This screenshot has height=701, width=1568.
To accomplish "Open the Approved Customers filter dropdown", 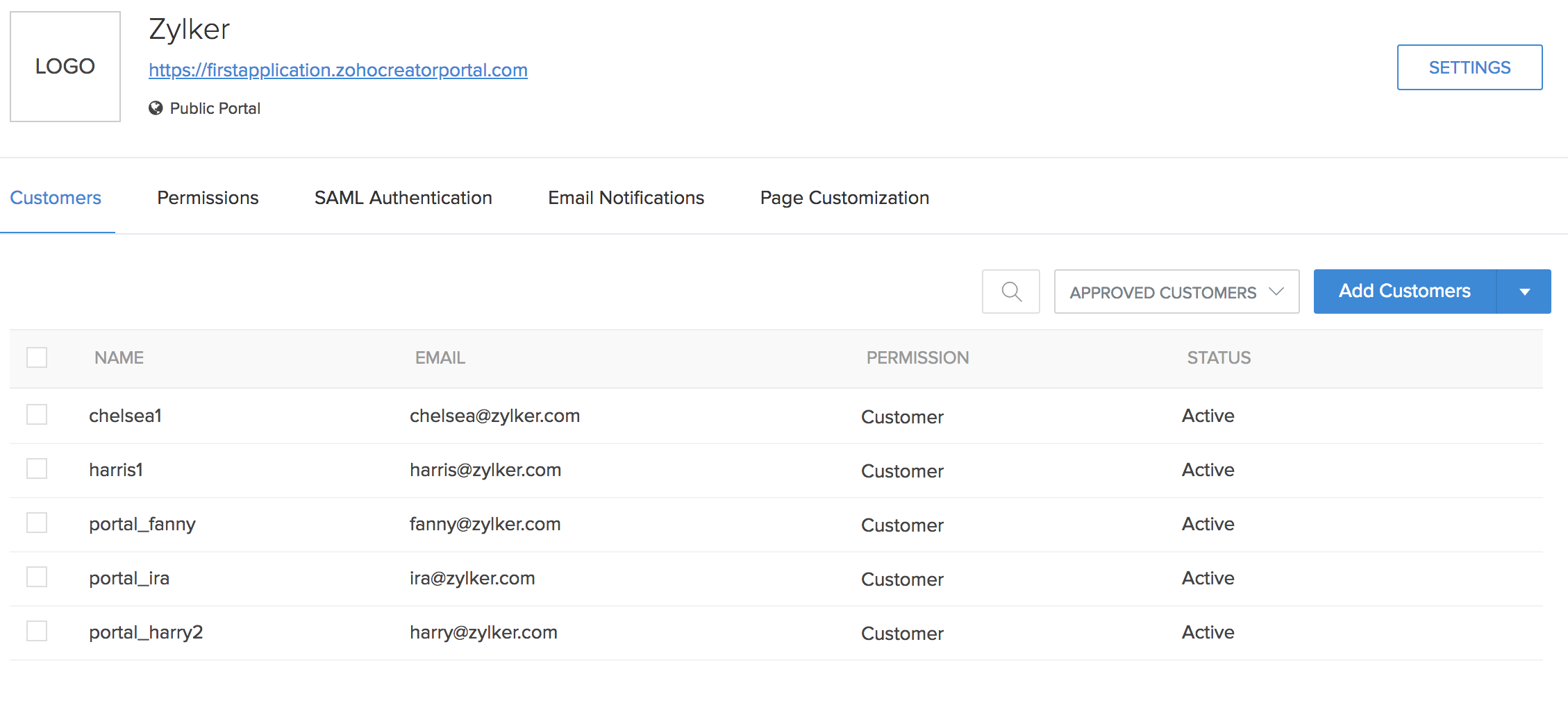I will [1176, 292].
